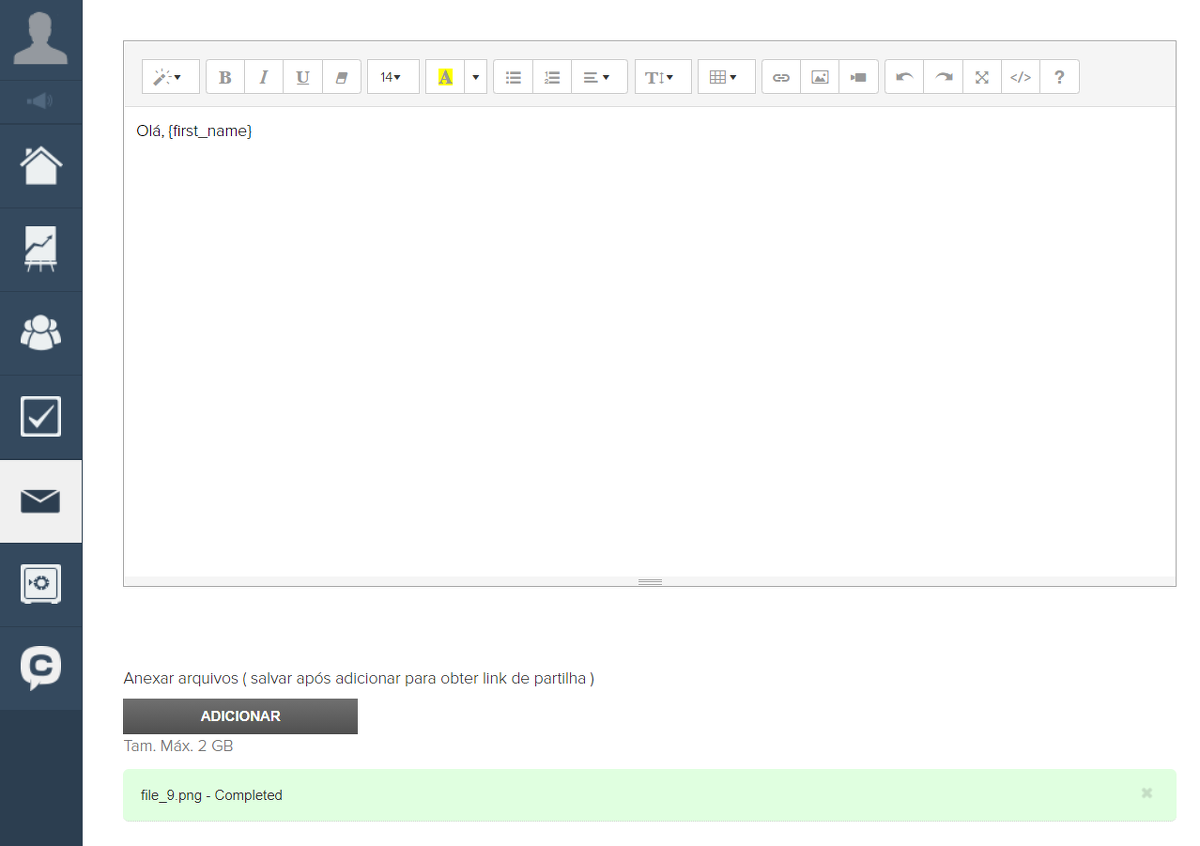The image size is (1200, 846).
Task: Insert a hyperlink using link icon
Action: 782,77
